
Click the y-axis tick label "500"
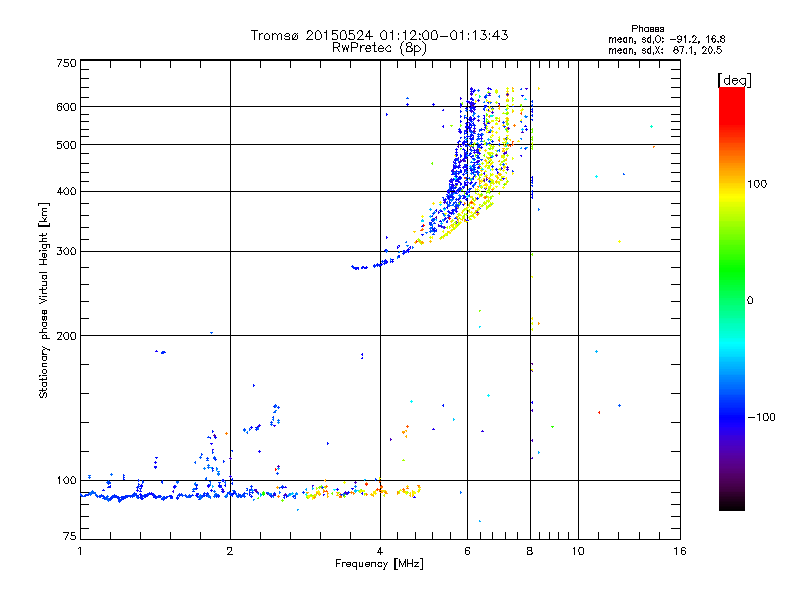pyautogui.click(x=66, y=145)
